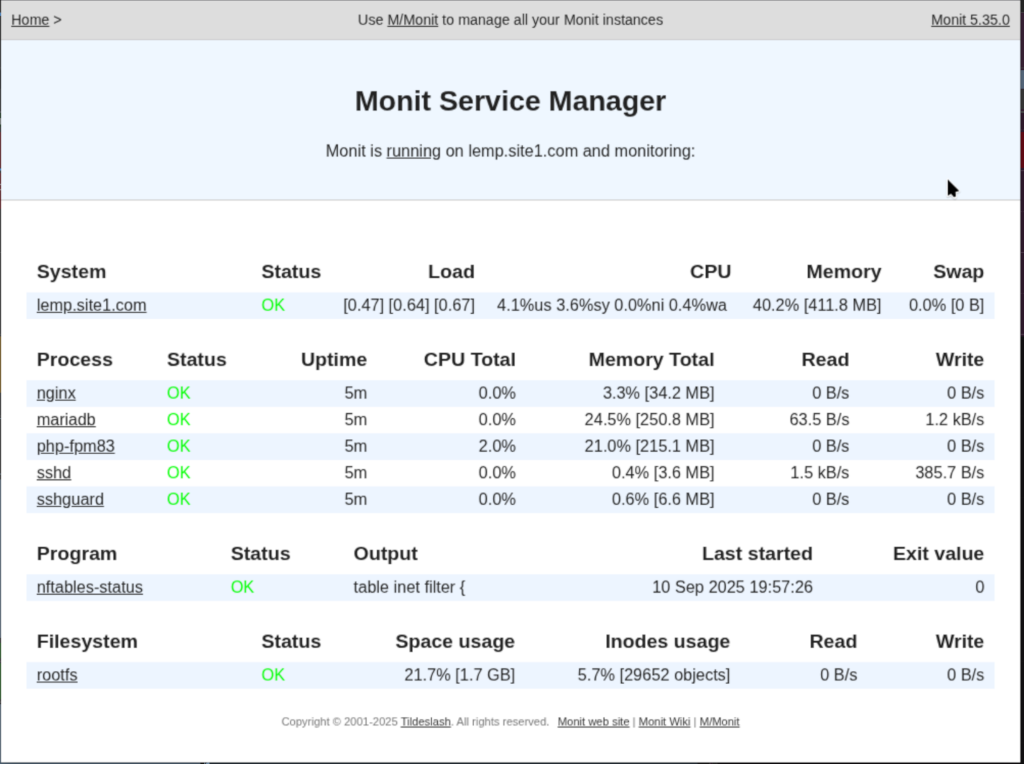Click the 'Uptime' column header

[334, 360]
